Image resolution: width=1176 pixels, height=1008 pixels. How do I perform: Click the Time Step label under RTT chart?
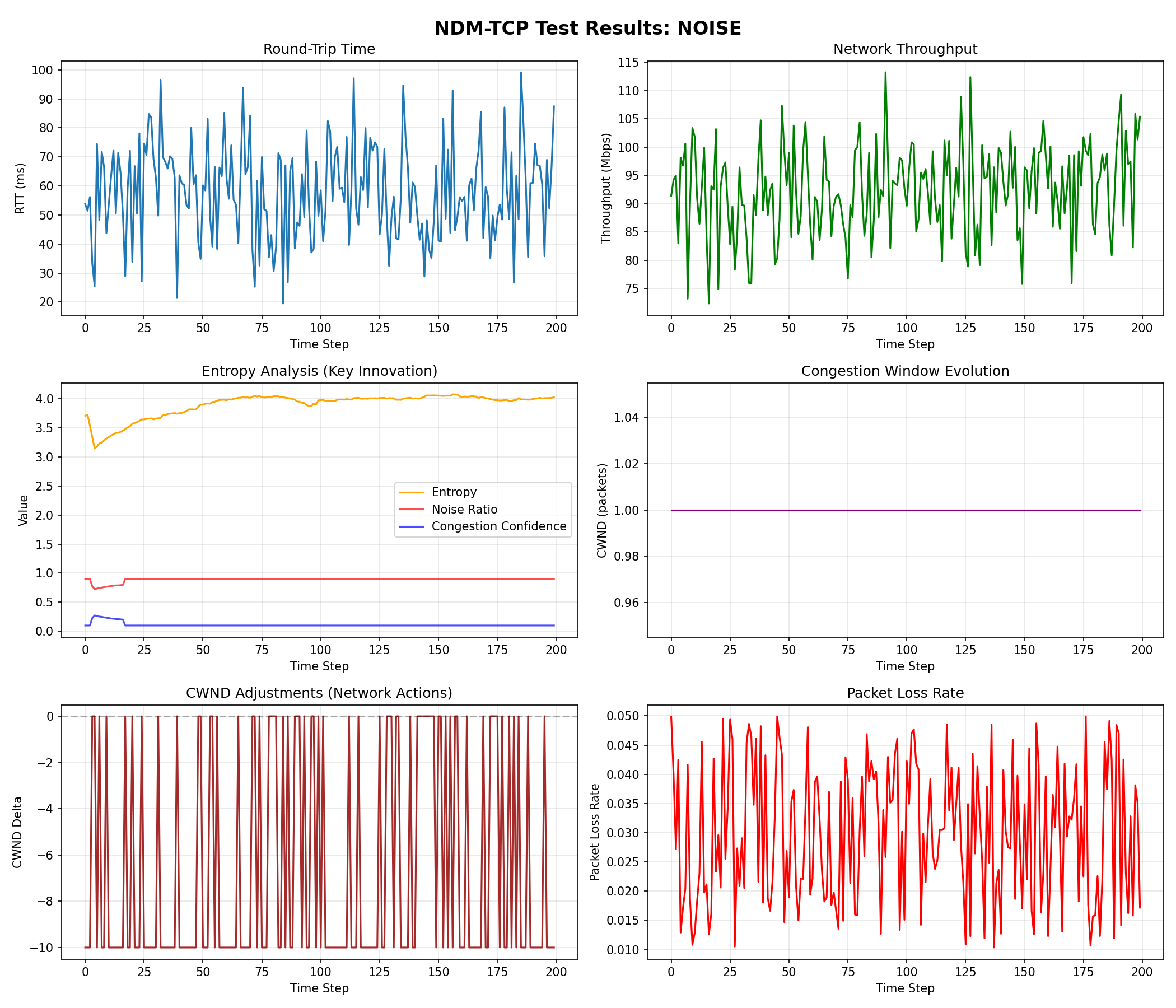tap(319, 344)
